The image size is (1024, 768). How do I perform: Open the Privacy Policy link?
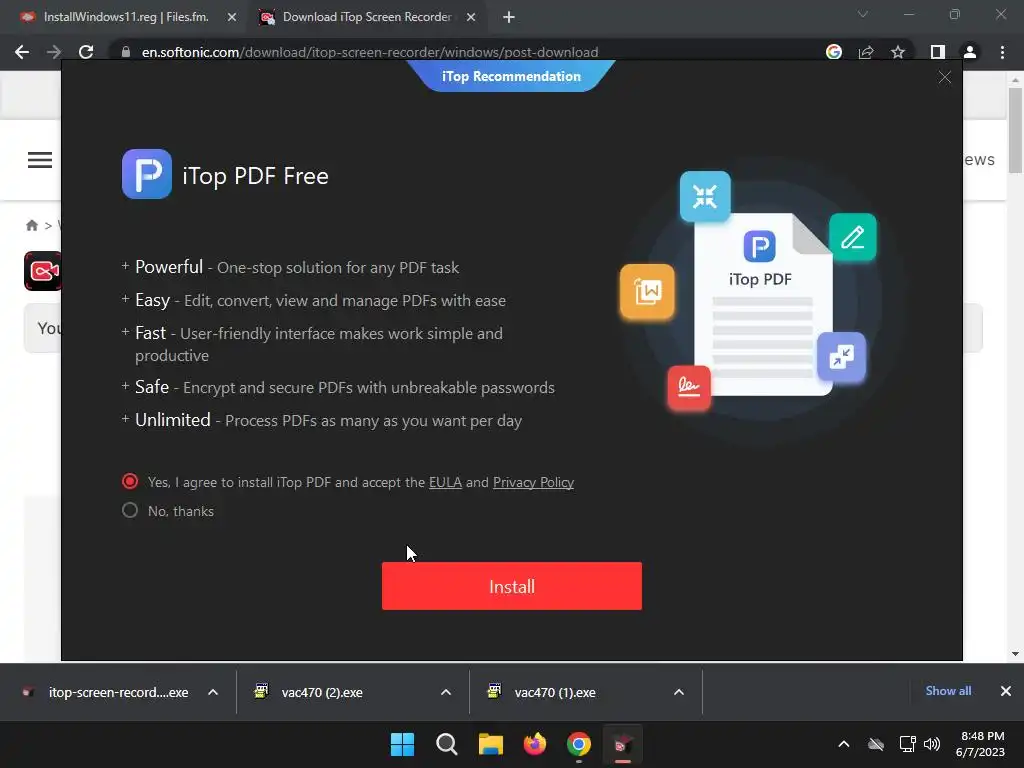tap(533, 482)
